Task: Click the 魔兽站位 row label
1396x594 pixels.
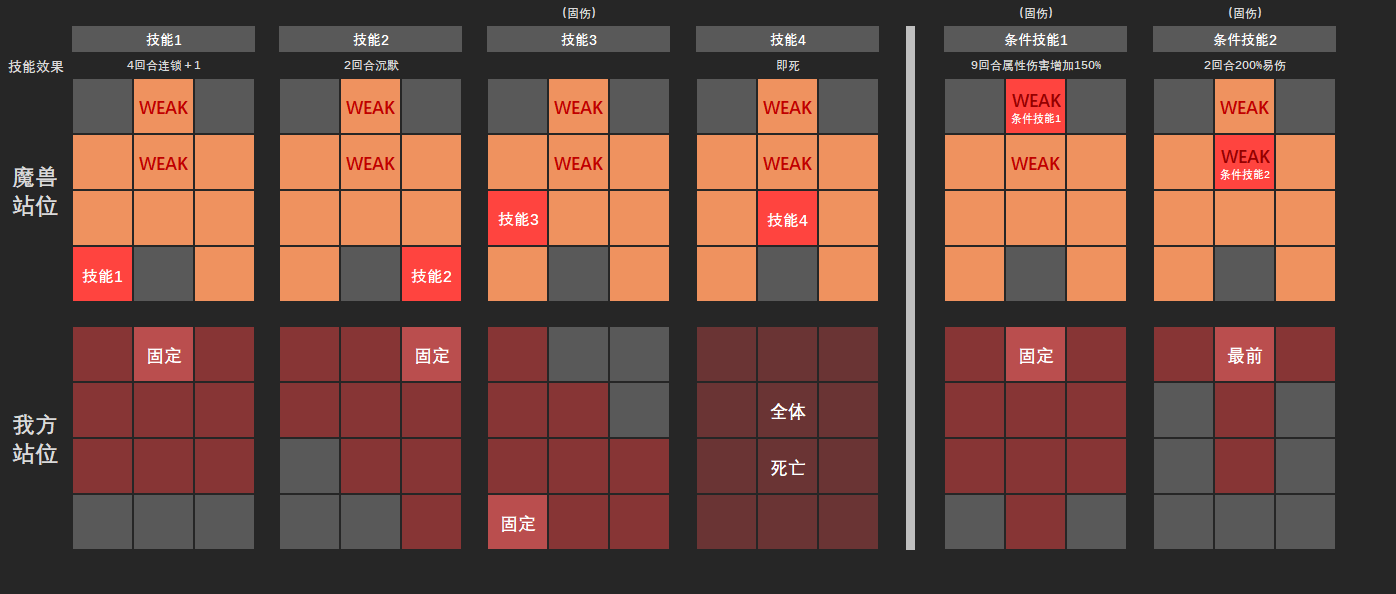Action: [35, 192]
